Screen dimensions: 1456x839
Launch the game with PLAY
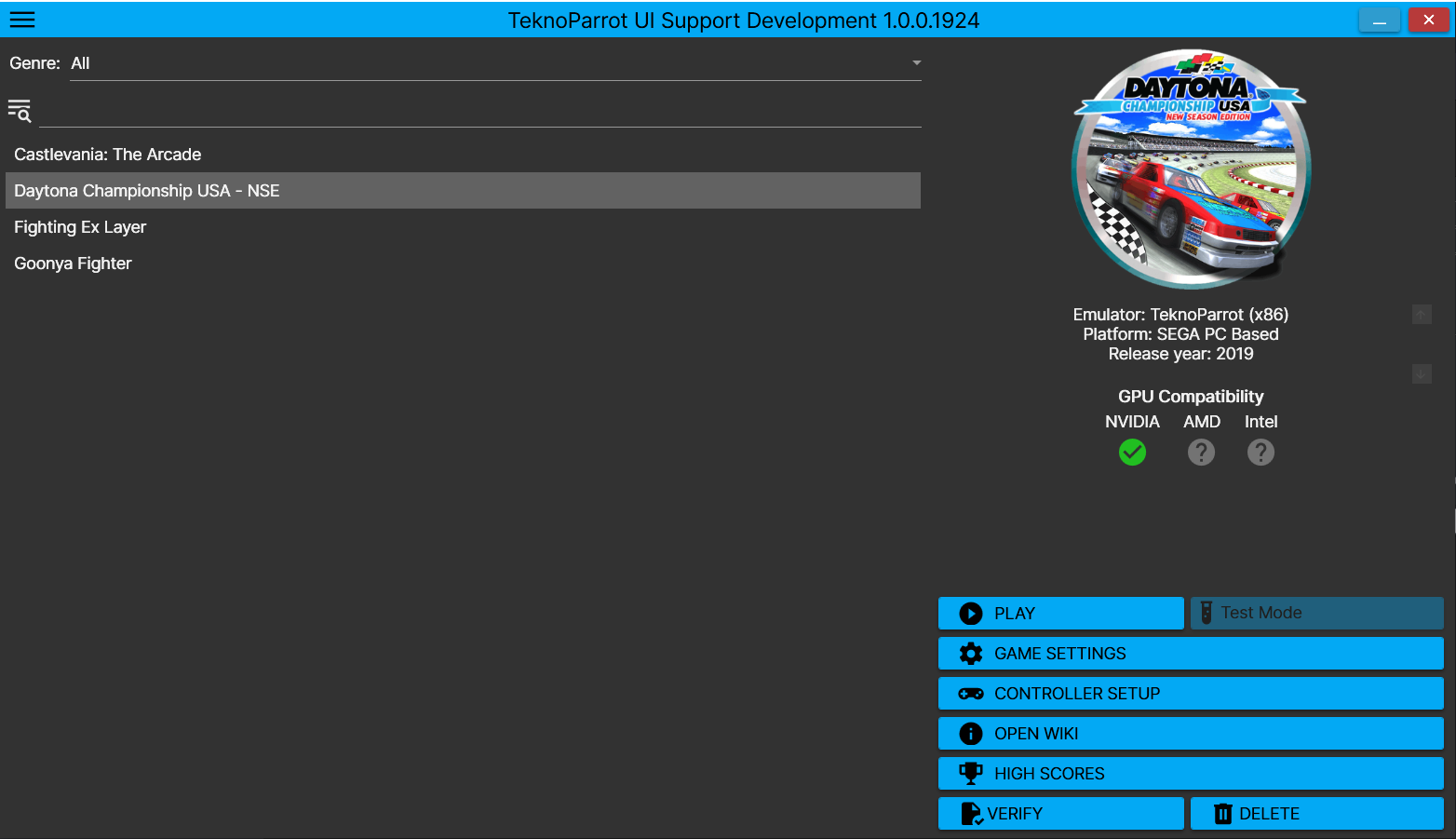pyautogui.click(x=1061, y=614)
